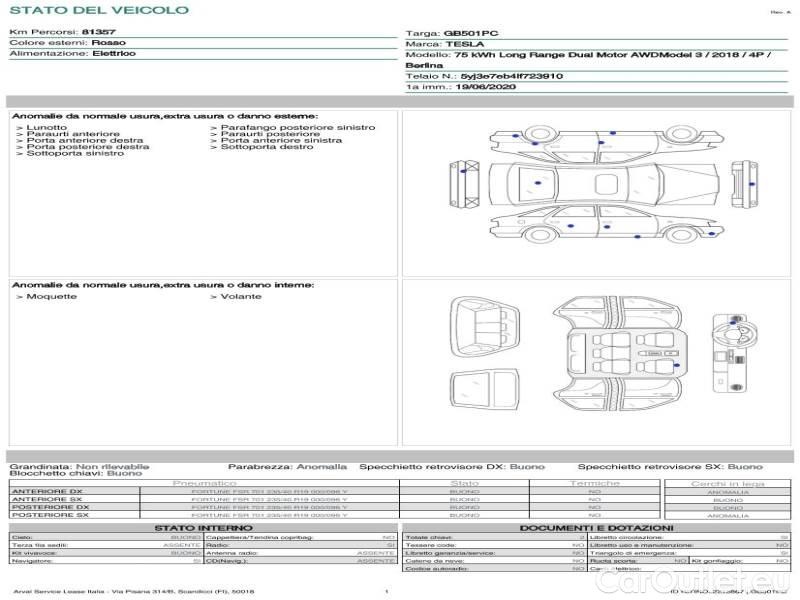Select the ANTERIORE DX tyre row label

tap(46, 492)
